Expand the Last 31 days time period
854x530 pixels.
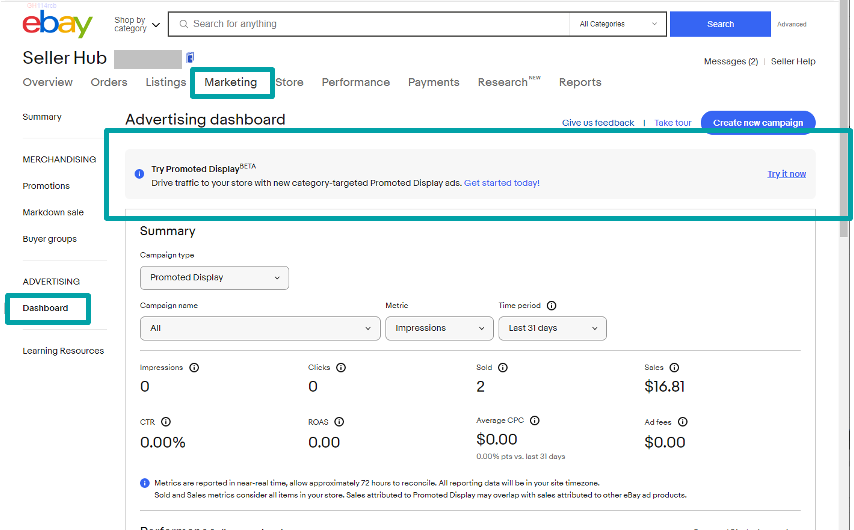pyautogui.click(x=552, y=328)
